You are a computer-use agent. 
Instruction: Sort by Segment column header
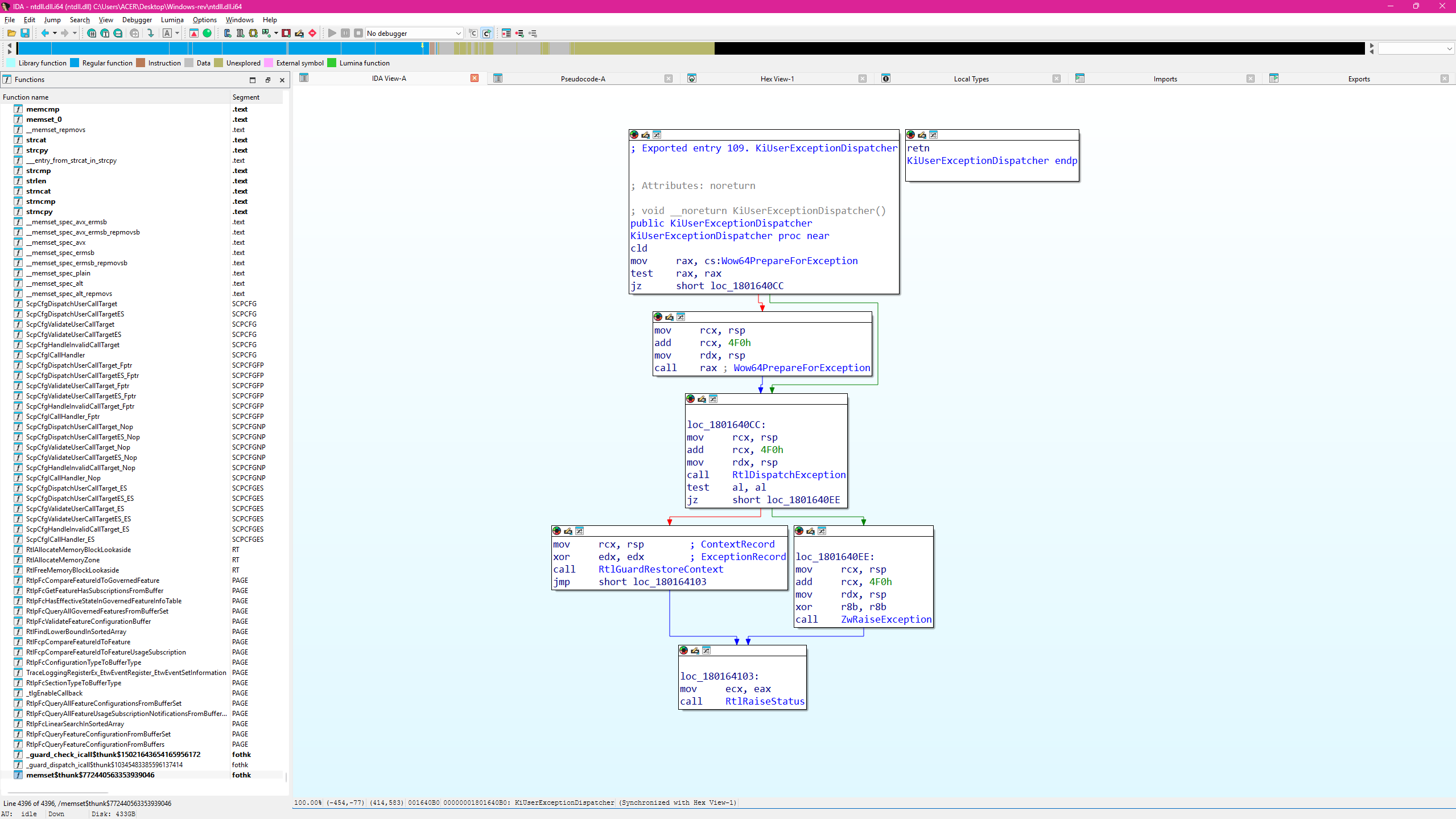point(256,97)
